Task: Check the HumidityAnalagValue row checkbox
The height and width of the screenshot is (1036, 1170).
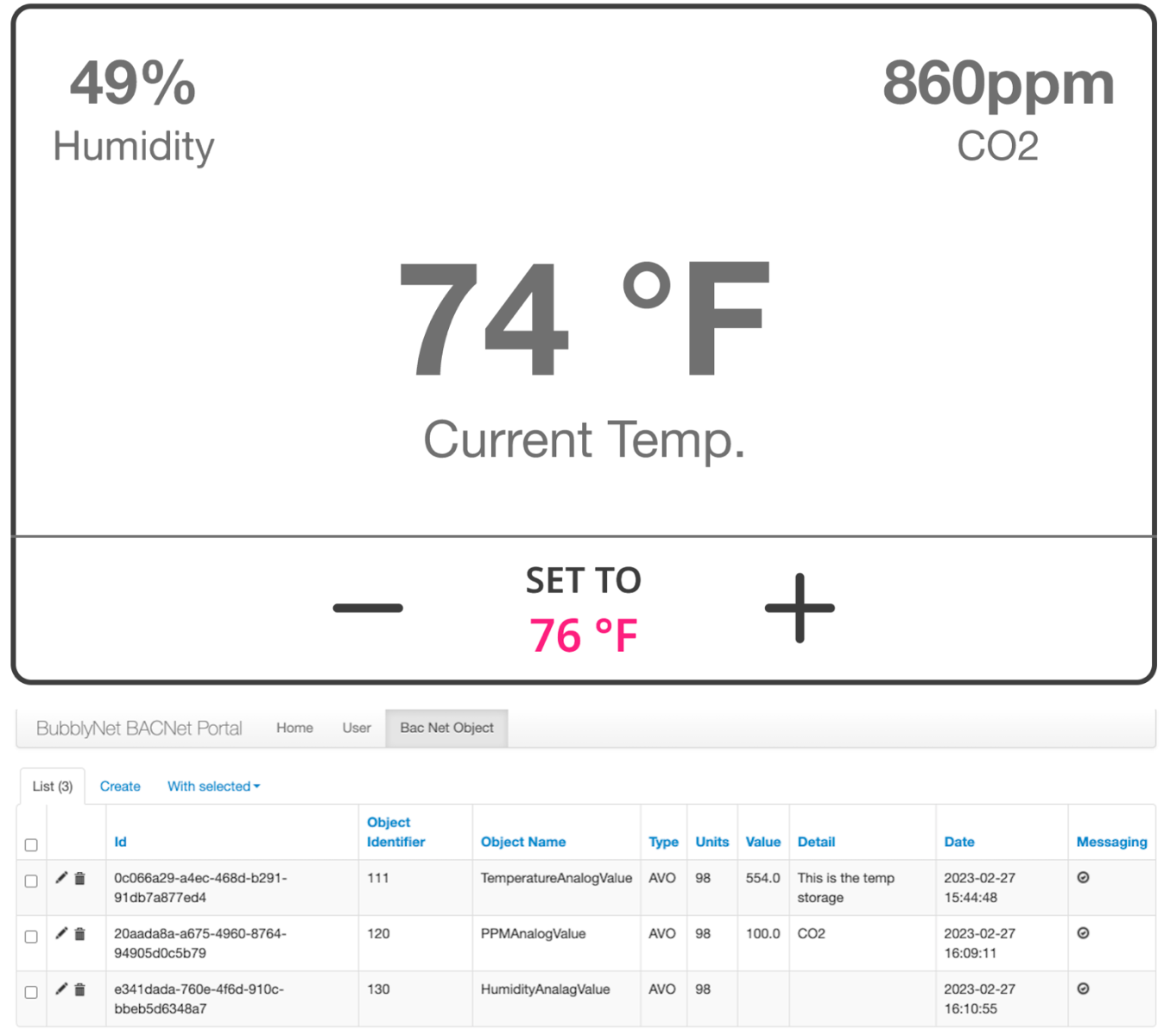Action: pyautogui.click(x=31, y=993)
